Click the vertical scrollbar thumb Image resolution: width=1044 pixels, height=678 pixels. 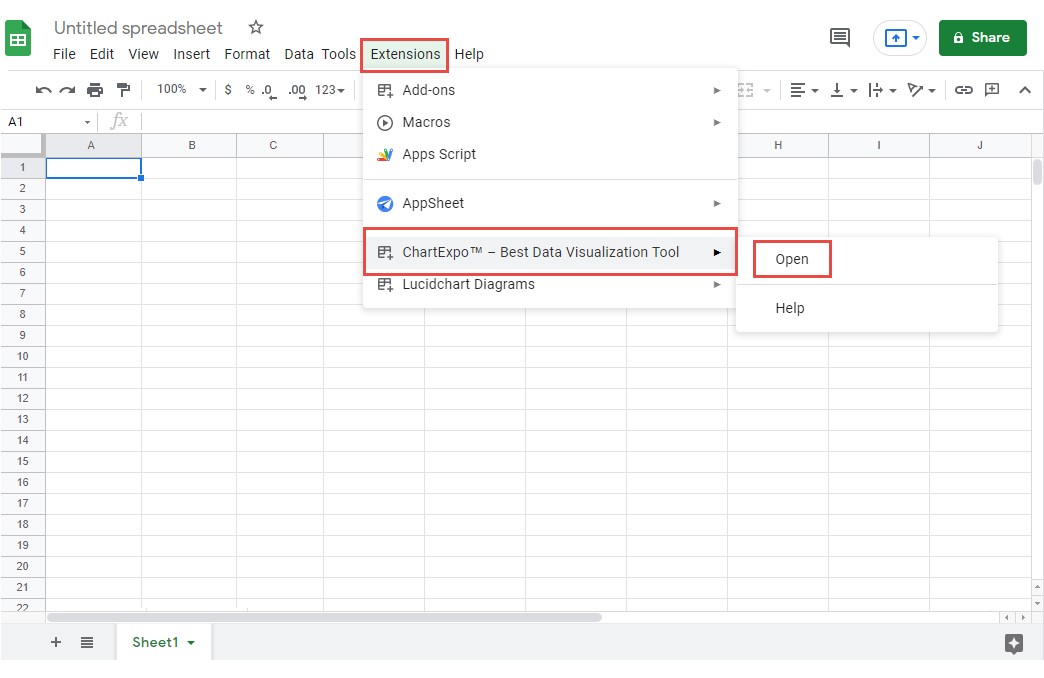coord(1037,172)
